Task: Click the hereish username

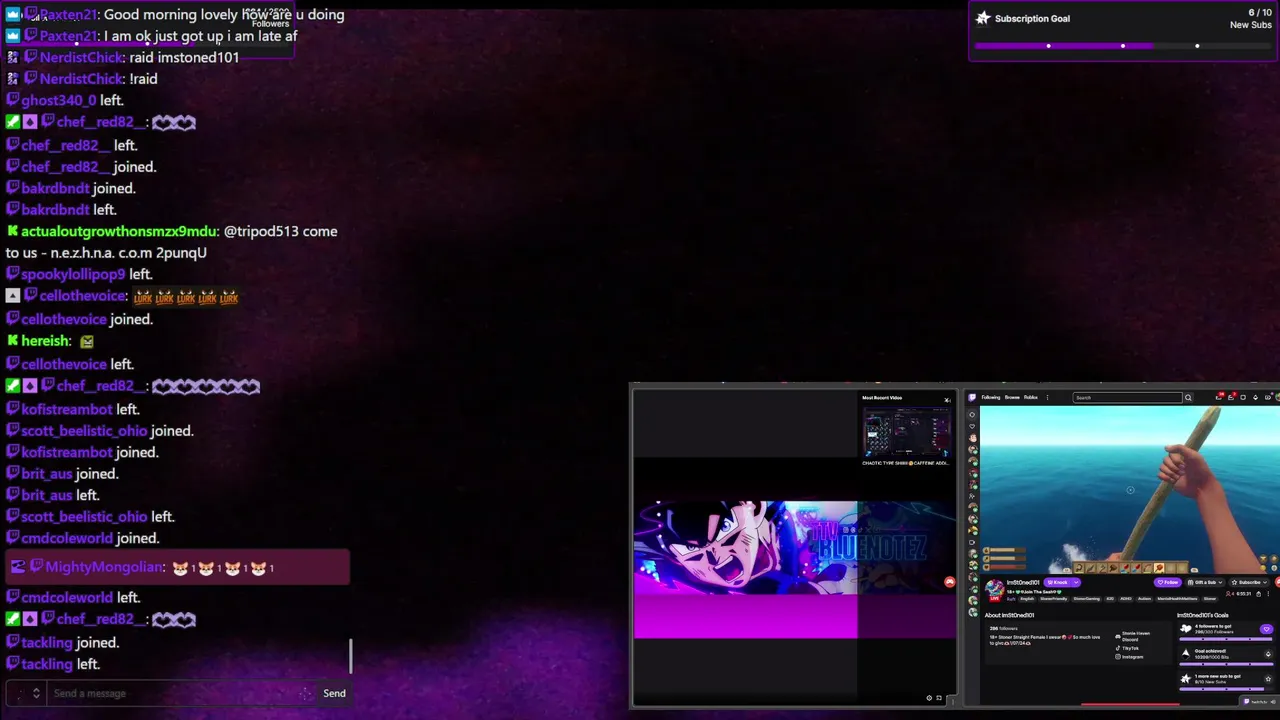Action: (x=46, y=341)
